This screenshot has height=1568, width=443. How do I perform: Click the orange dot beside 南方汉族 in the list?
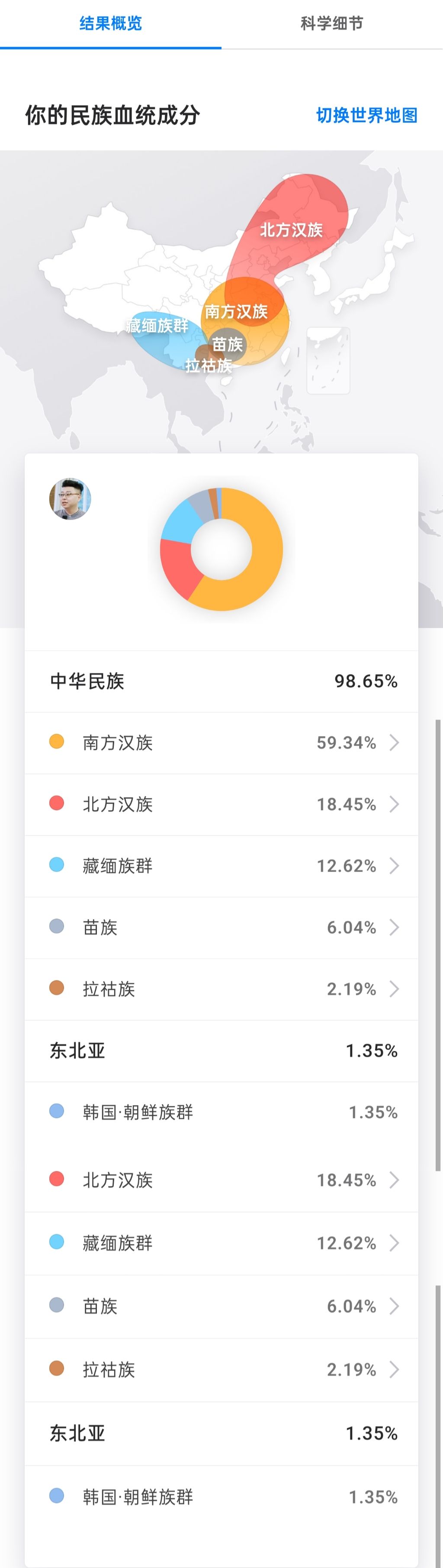click(x=57, y=742)
